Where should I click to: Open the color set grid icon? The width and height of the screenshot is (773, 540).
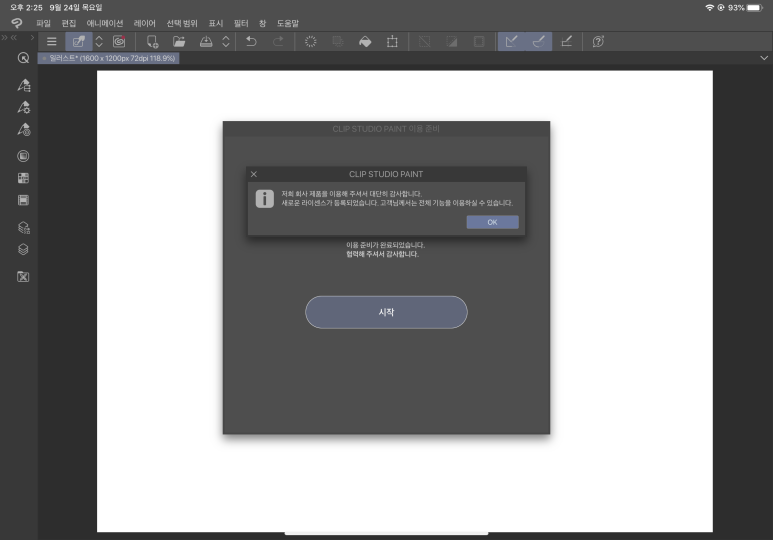pos(23,178)
